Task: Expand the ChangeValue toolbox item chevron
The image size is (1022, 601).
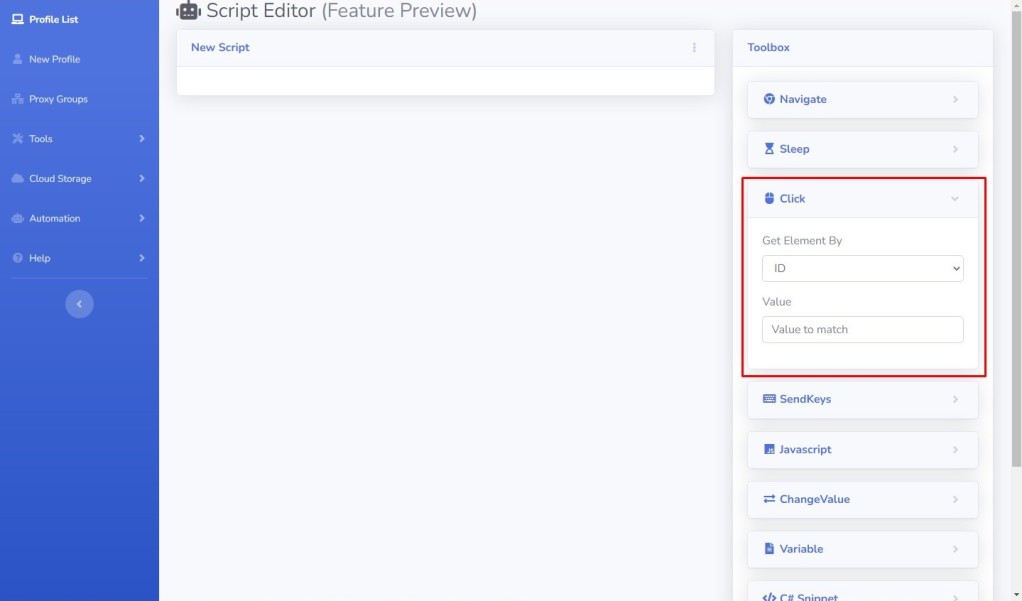Action: [x=955, y=499]
